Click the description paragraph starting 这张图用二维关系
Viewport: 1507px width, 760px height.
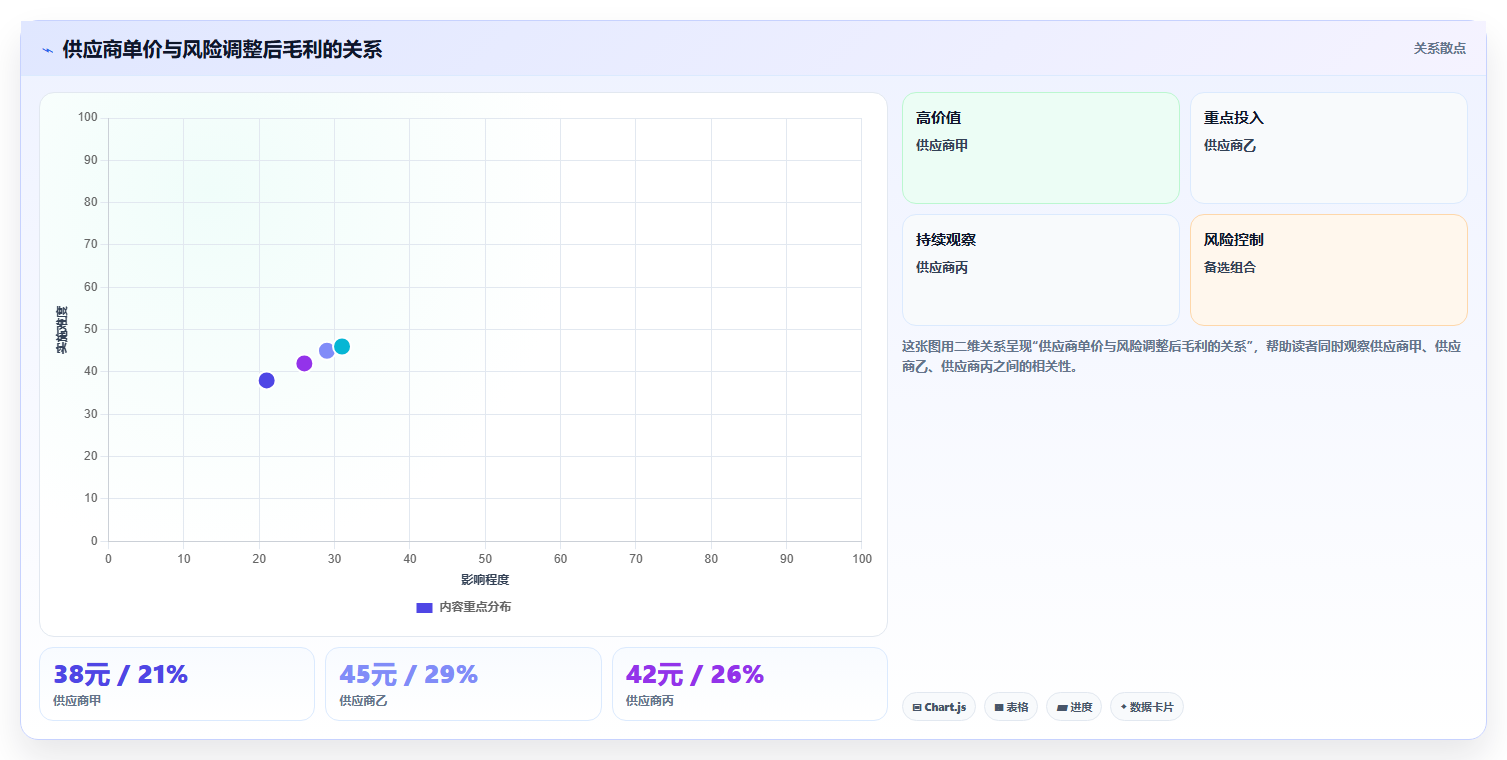point(1183,356)
